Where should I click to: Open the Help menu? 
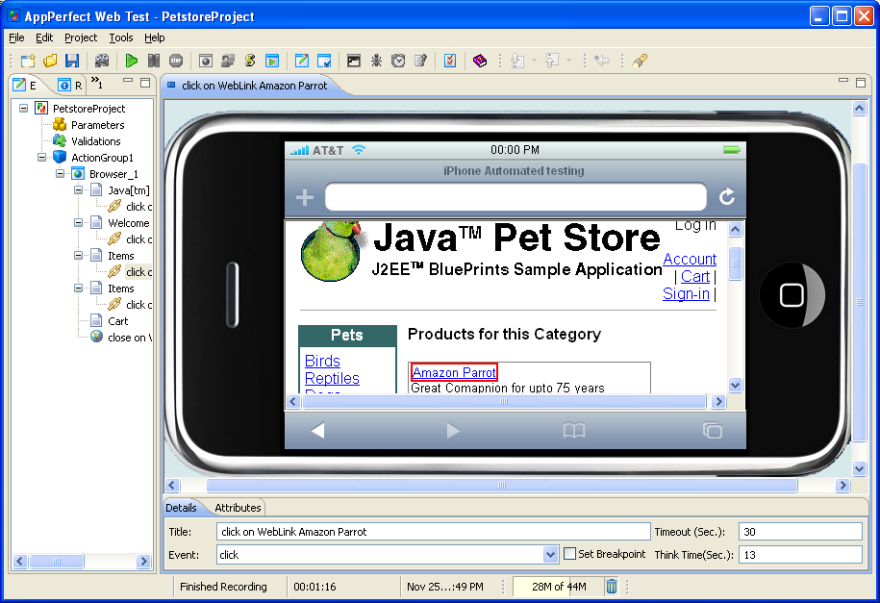(x=154, y=38)
